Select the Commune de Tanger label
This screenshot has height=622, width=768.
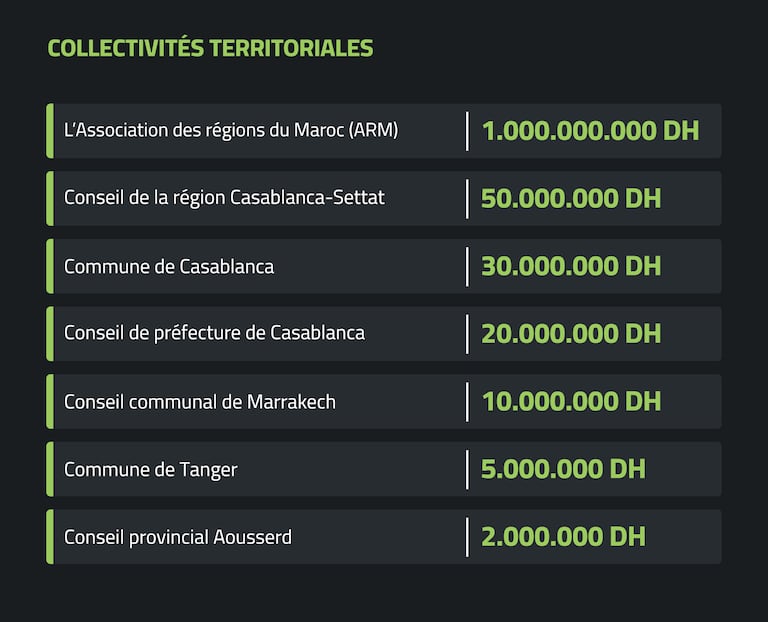[x=151, y=469]
